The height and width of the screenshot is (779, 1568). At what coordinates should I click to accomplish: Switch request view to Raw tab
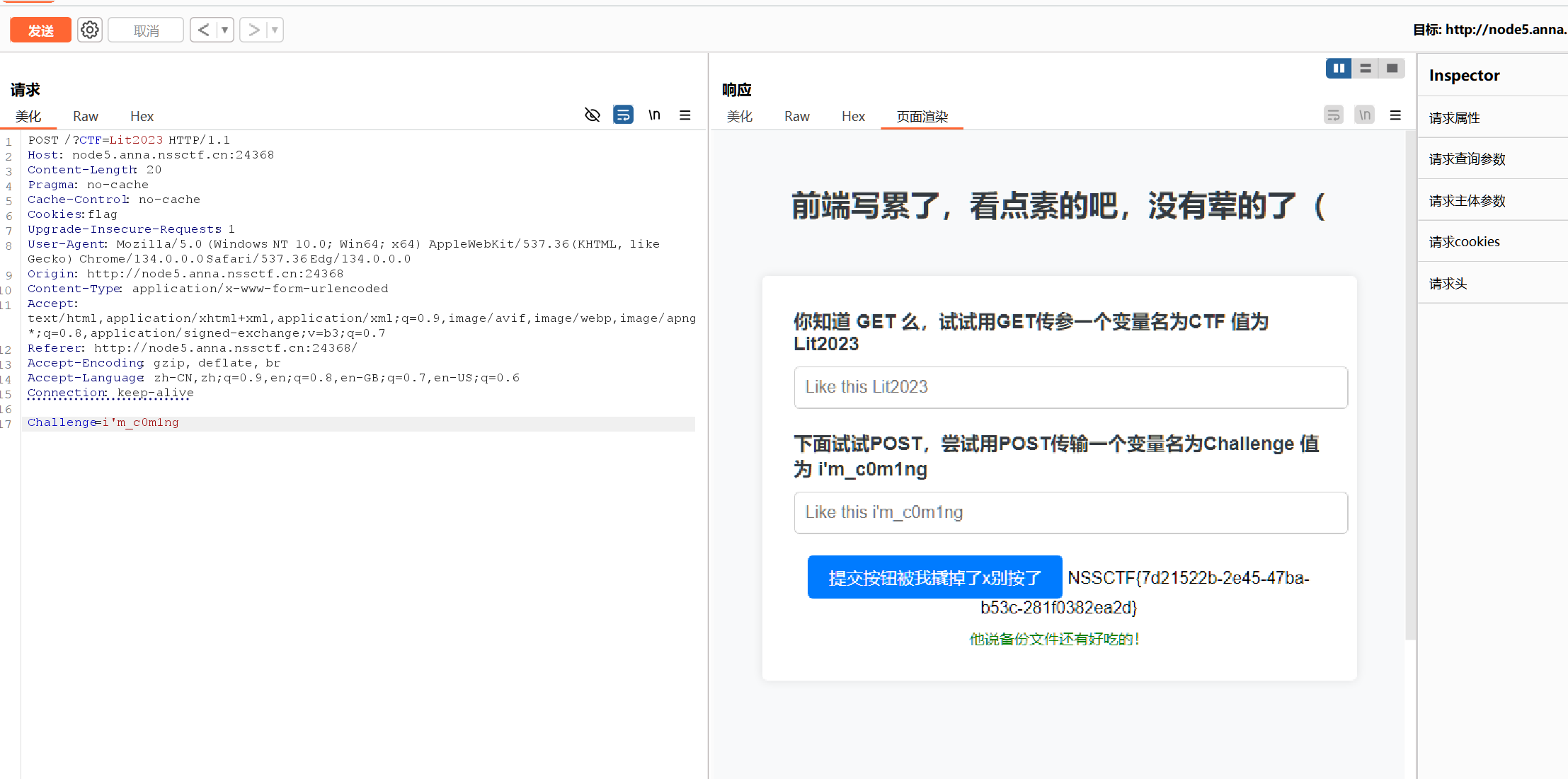pyautogui.click(x=85, y=117)
